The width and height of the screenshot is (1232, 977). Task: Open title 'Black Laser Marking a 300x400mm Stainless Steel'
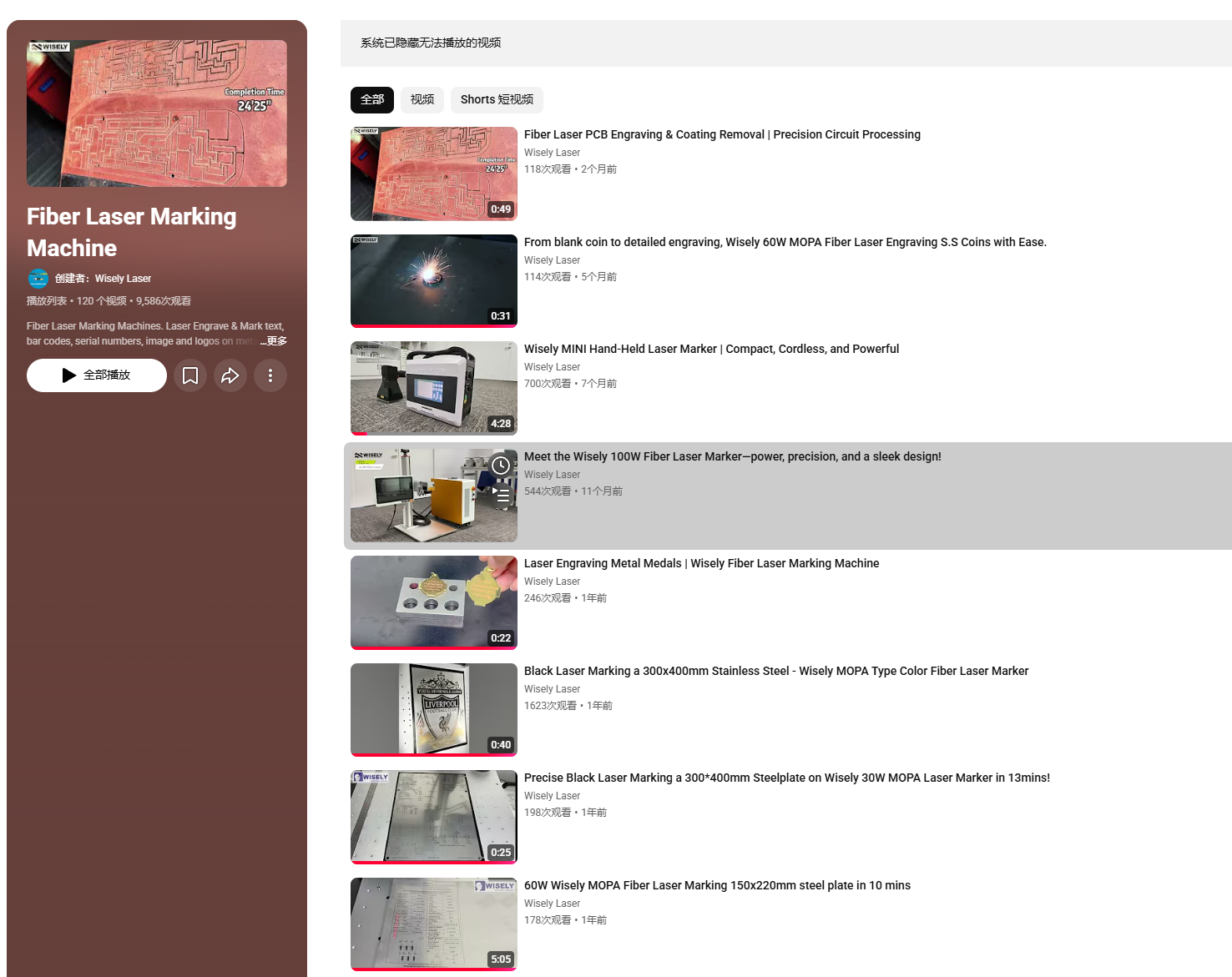click(x=776, y=671)
